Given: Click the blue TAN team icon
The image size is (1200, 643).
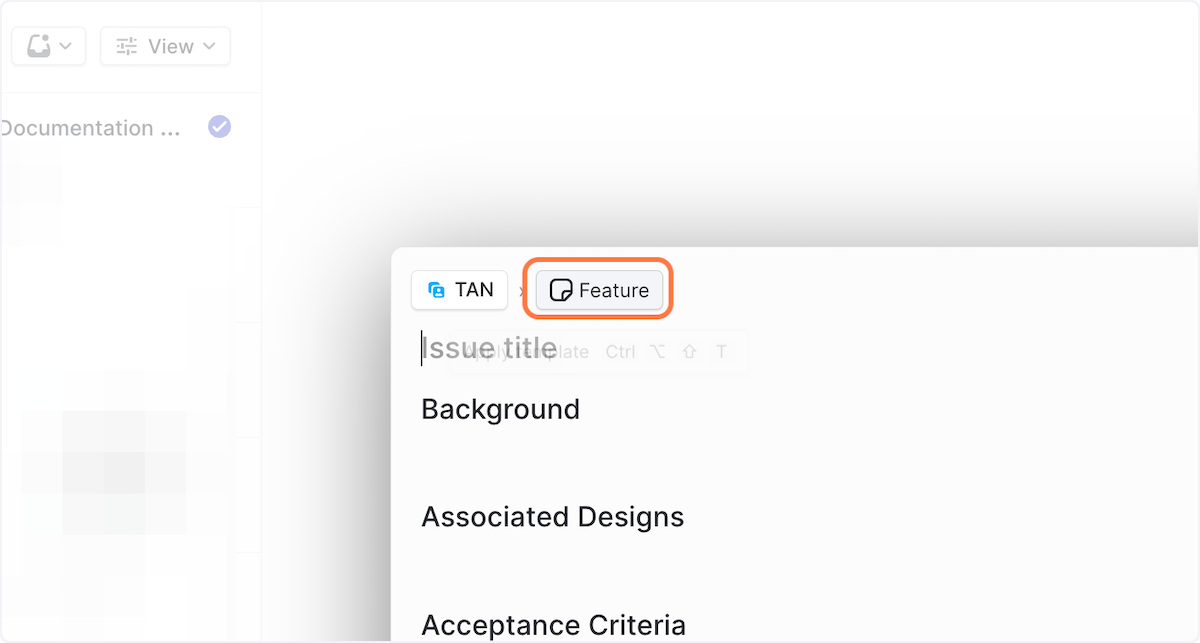Looking at the screenshot, I should pyautogui.click(x=436, y=290).
